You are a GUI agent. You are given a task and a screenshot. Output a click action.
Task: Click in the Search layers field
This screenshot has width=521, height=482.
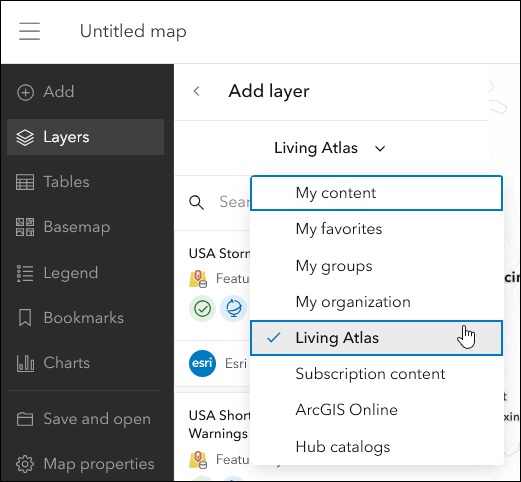click(x=234, y=202)
